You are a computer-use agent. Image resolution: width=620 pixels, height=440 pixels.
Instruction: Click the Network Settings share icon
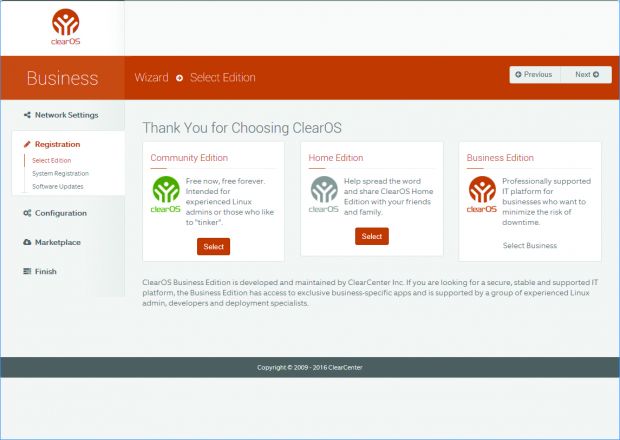pos(27,115)
